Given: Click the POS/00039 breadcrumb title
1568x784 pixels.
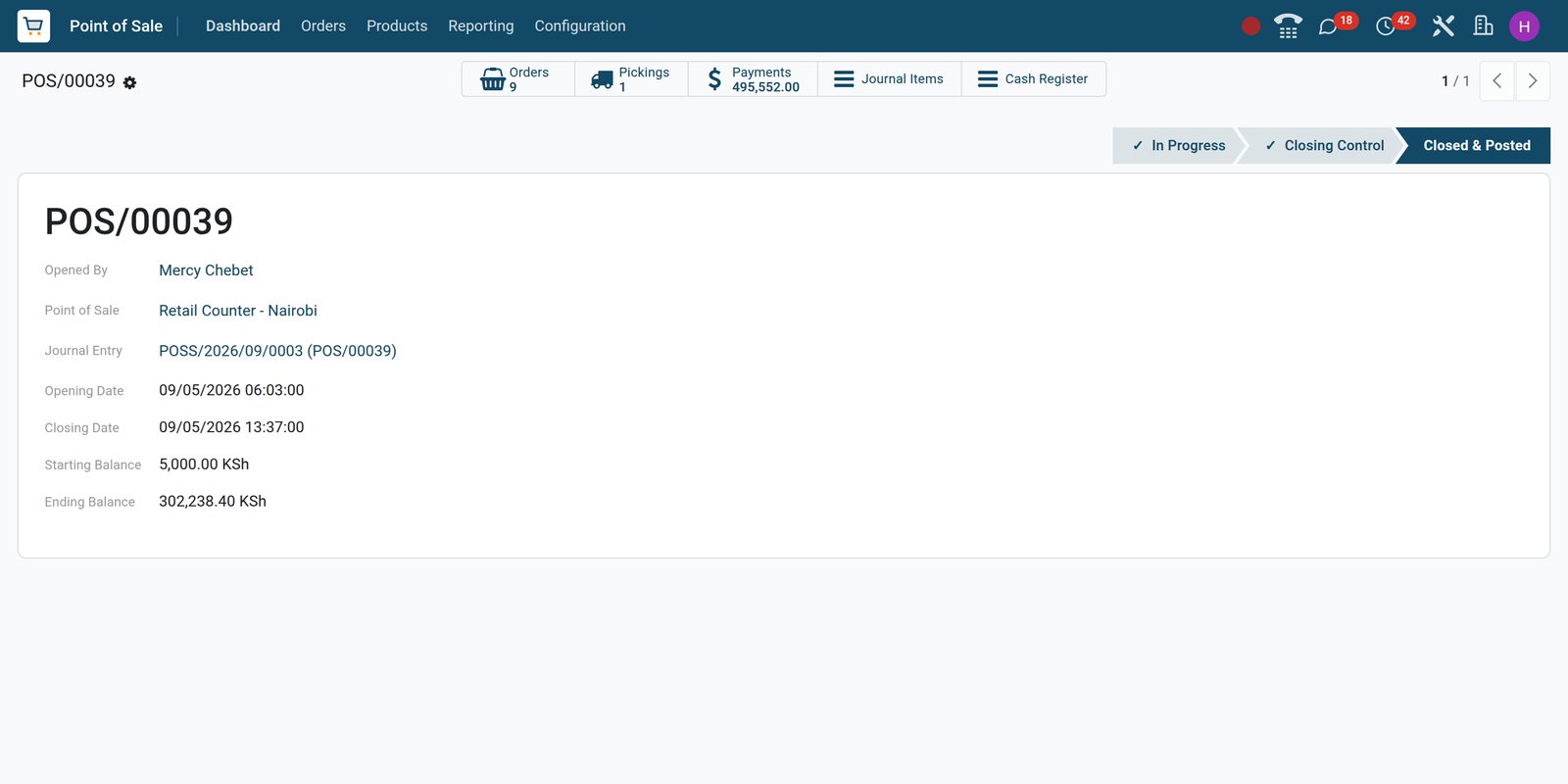Looking at the screenshot, I should 69,81.
